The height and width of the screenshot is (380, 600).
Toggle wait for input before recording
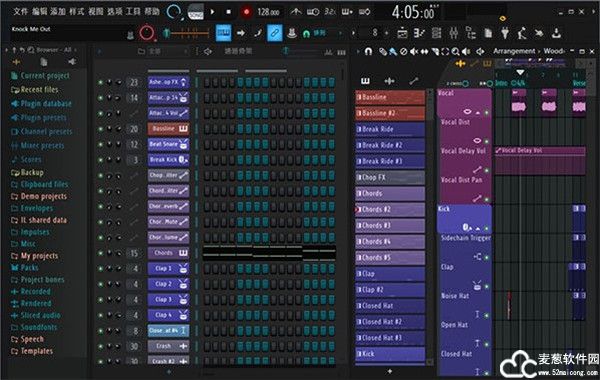[x=313, y=12]
